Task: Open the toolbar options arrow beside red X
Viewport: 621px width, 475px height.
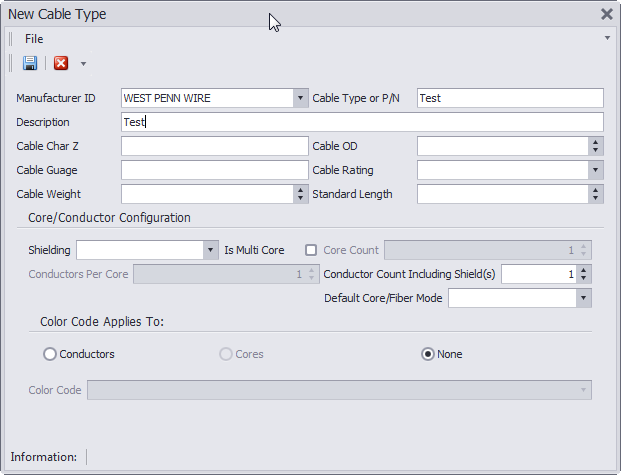Action: [x=83, y=64]
